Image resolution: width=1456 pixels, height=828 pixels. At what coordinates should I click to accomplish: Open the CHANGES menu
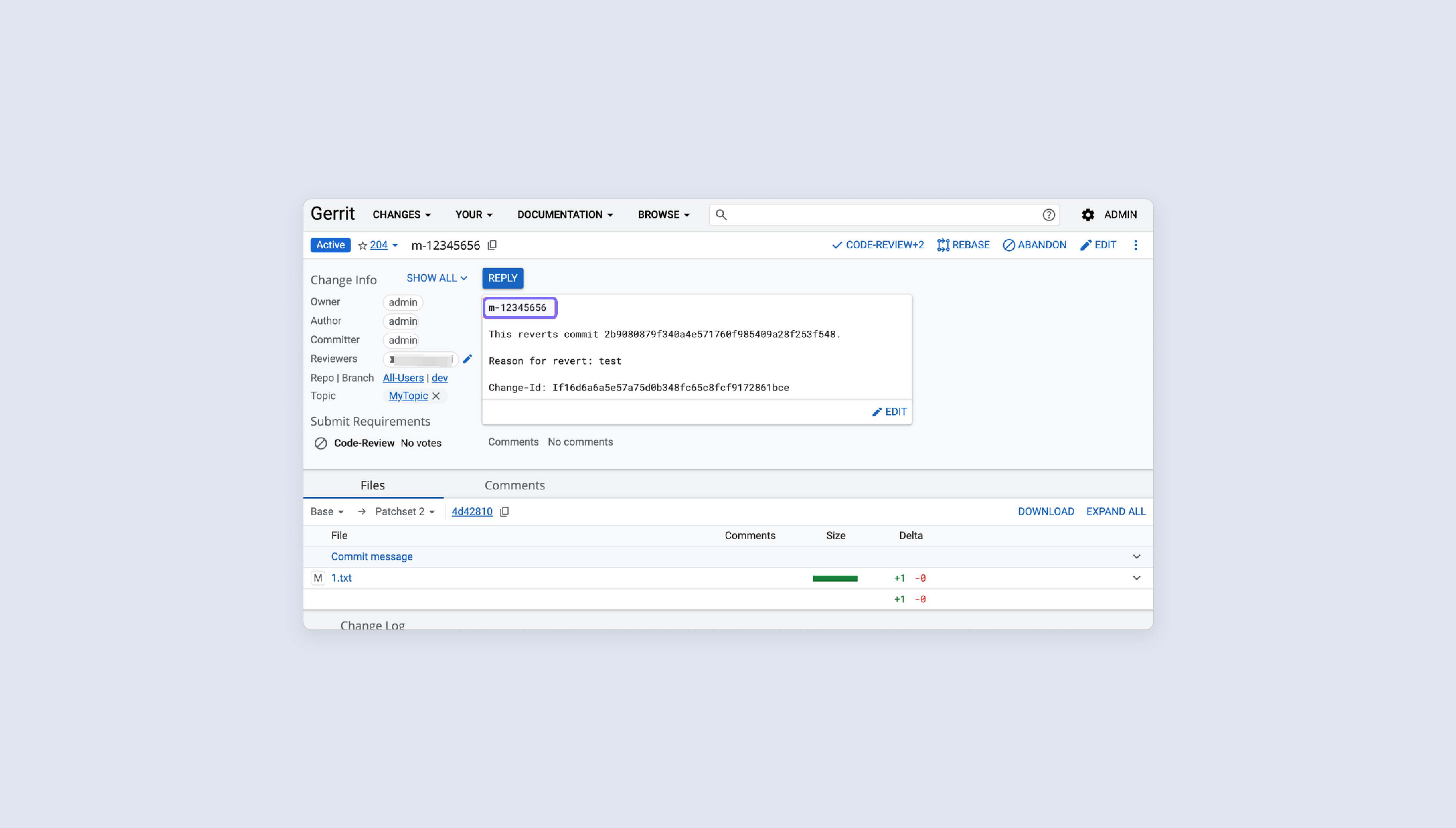pyautogui.click(x=402, y=215)
